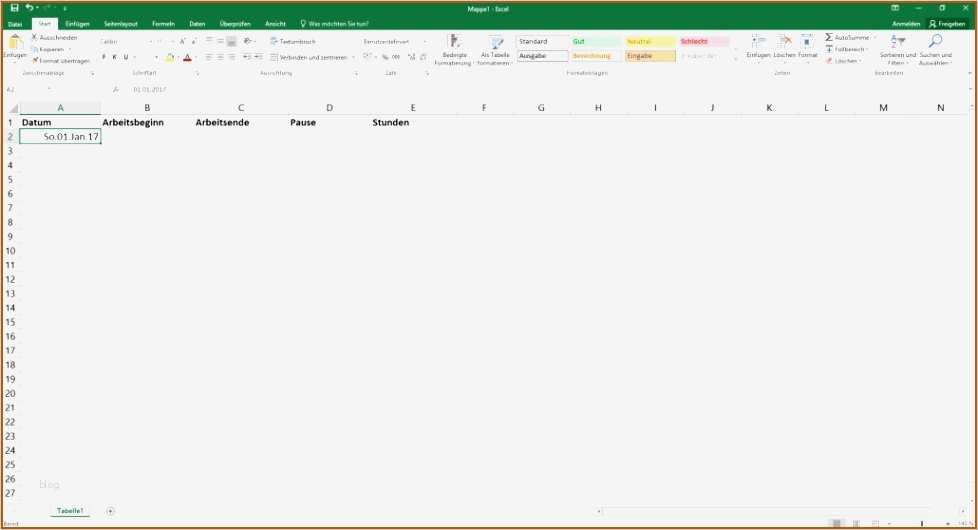Screen dimensions: 978x530
Task: Click the zoom slider in the status bar
Action: tap(921, 523)
